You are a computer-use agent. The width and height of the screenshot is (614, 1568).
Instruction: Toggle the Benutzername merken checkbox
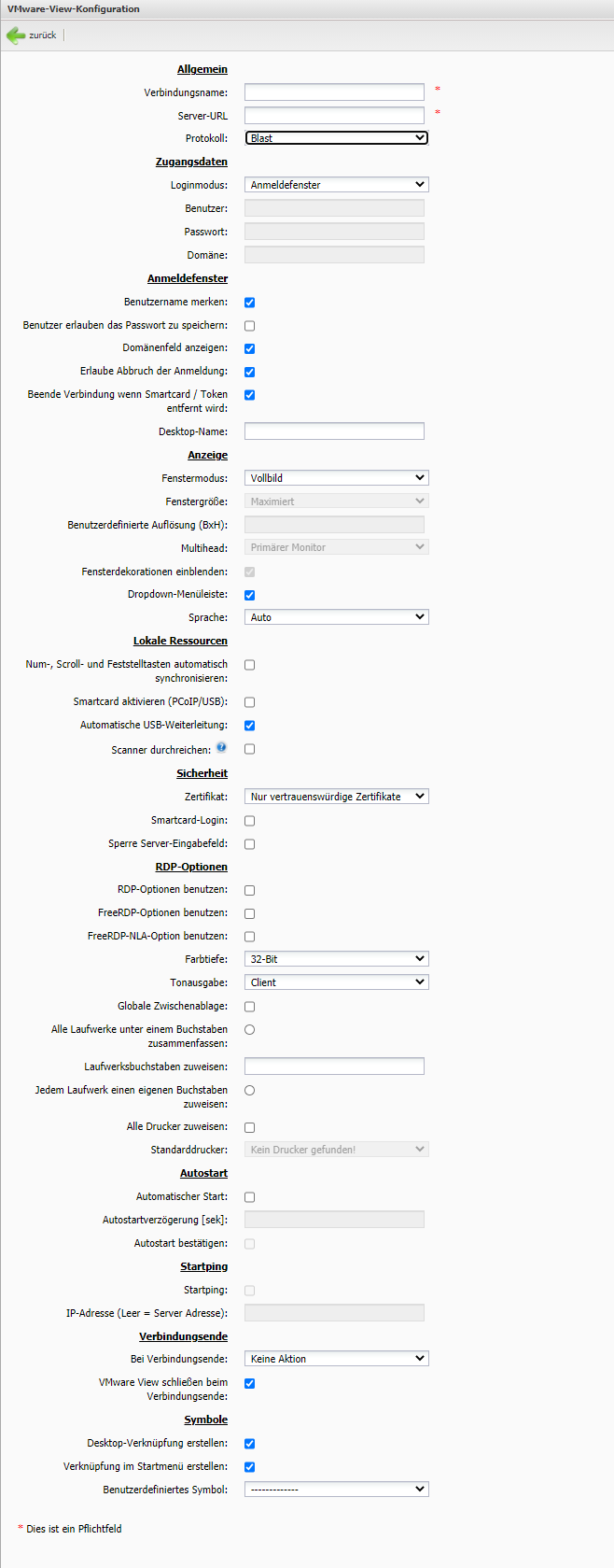(x=249, y=303)
